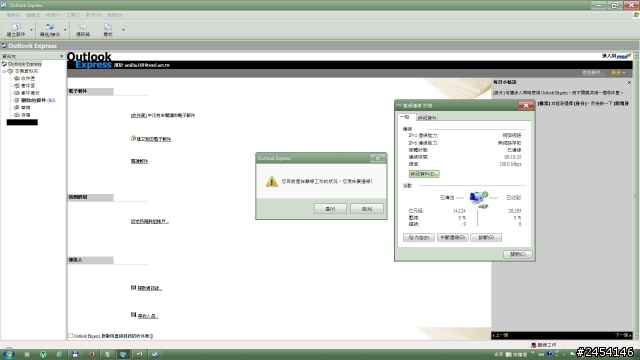Click the Read Mail (閱讀郵件) link
The width and height of the screenshot is (640, 360).
(x=140, y=161)
